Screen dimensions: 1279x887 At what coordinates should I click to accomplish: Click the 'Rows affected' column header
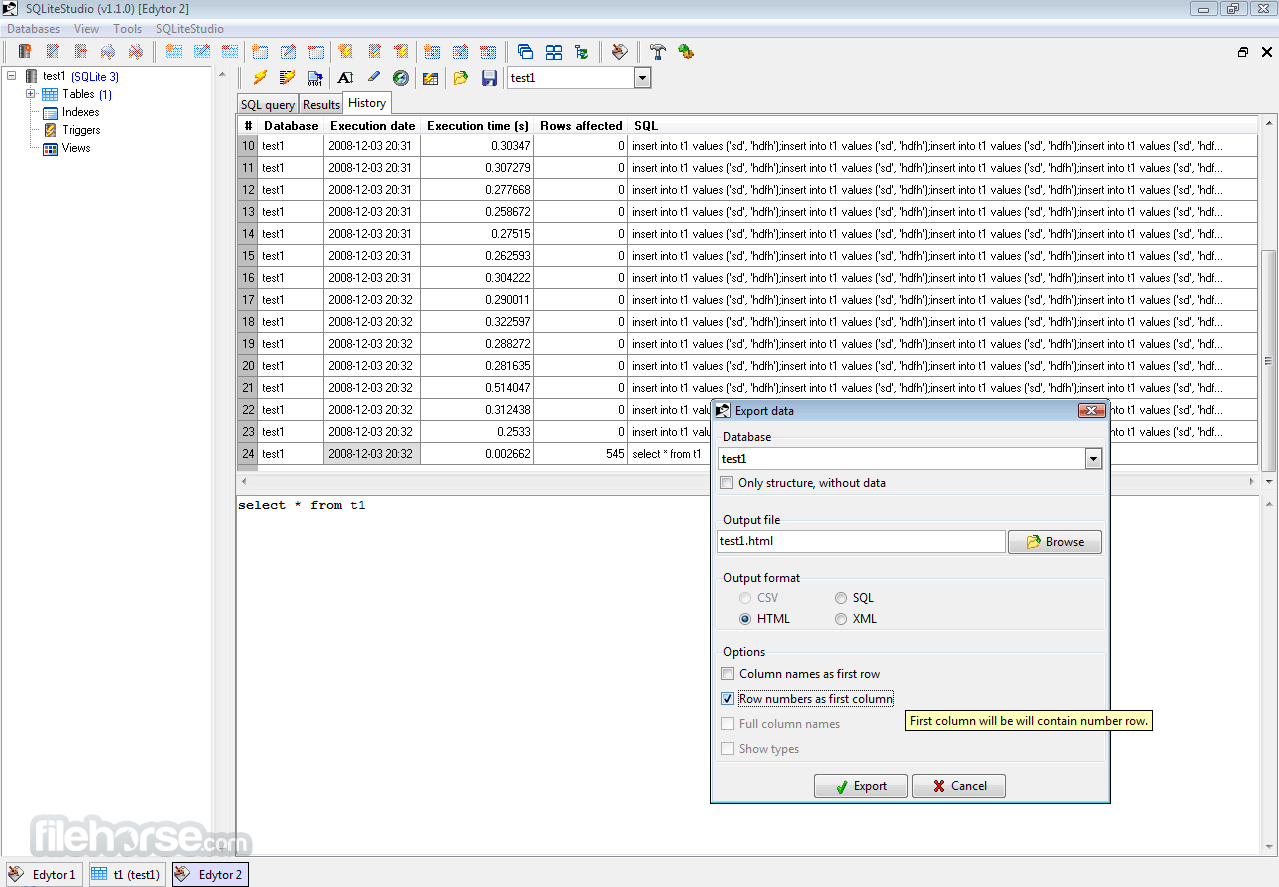(581, 126)
